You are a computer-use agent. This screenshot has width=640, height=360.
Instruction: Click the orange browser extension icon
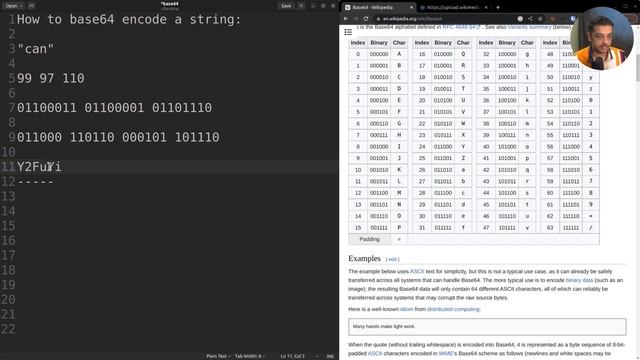pos(553,19)
